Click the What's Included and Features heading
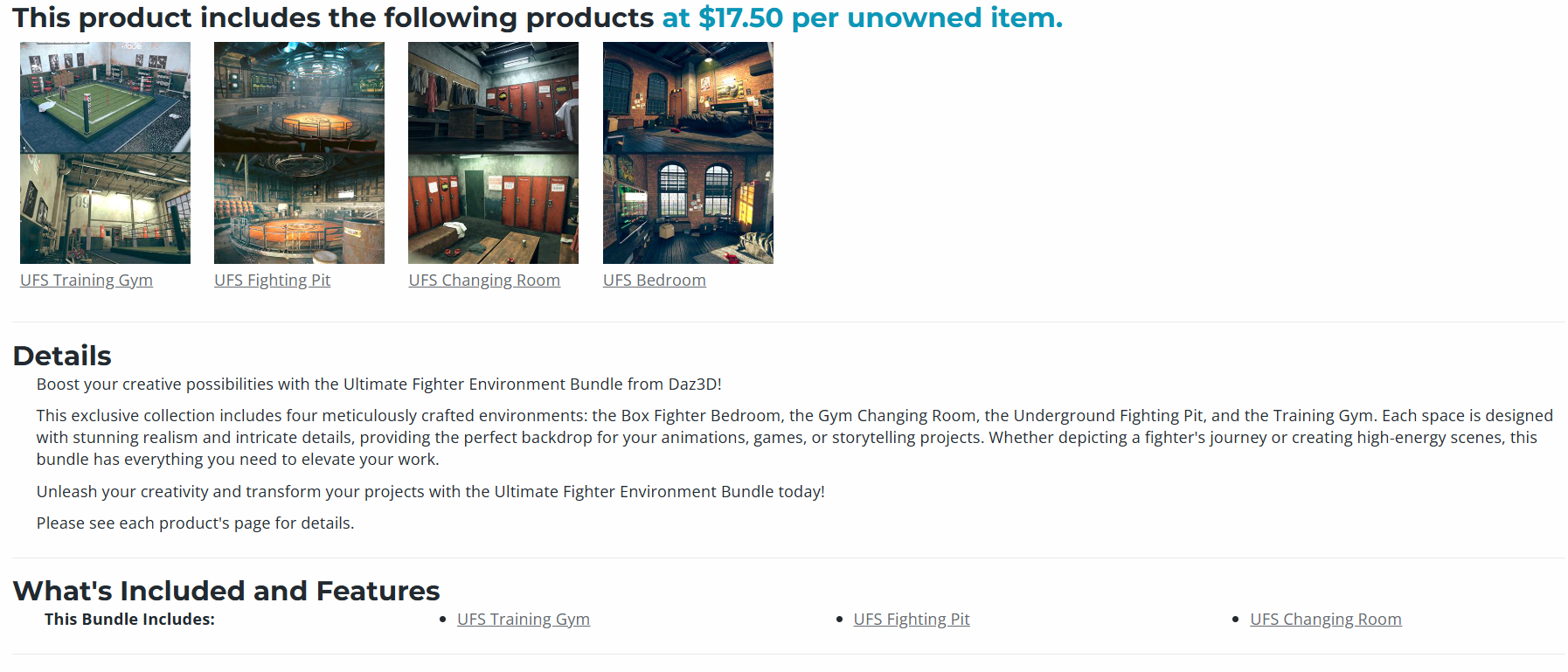This screenshot has height=672, width=1568. click(x=226, y=591)
